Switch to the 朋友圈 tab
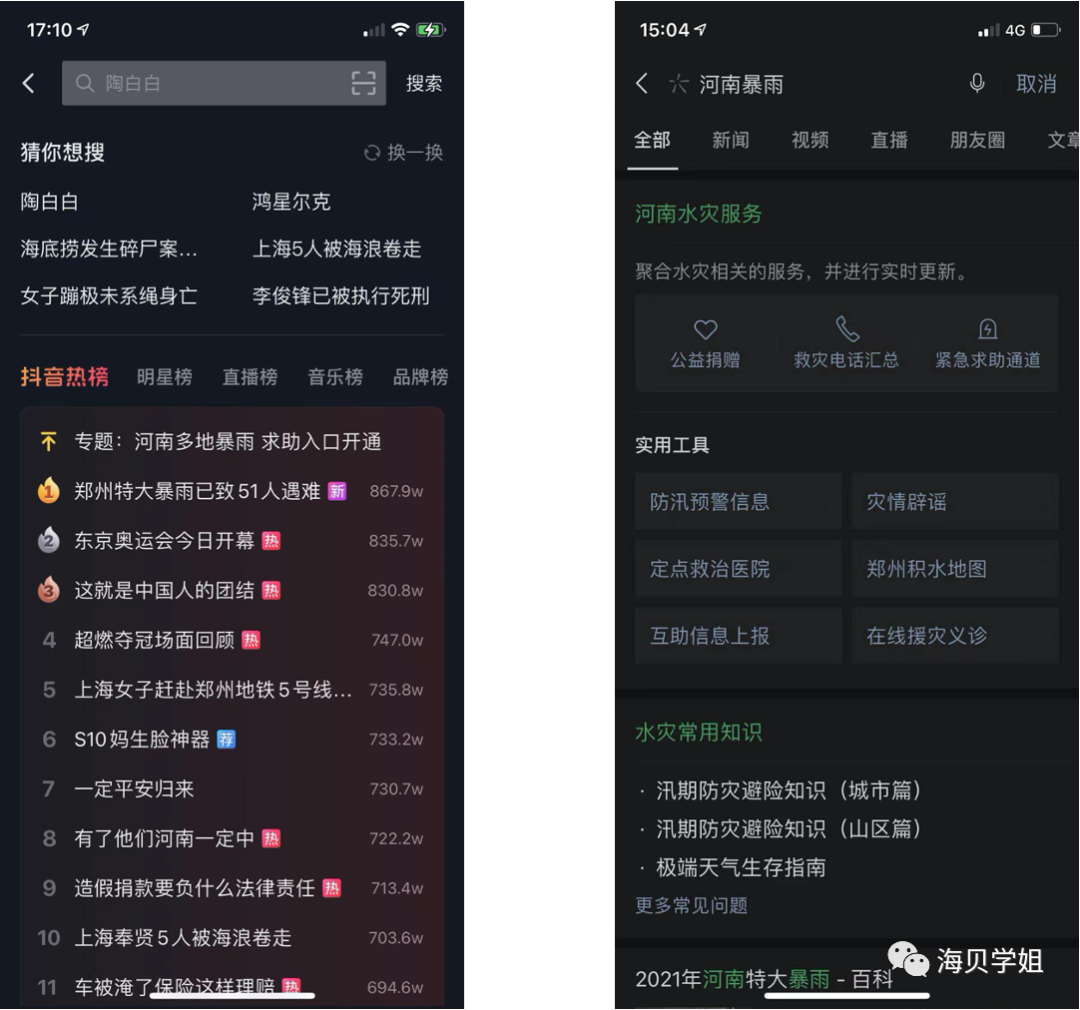The image size is (1080, 1010). tap(977, 141)
